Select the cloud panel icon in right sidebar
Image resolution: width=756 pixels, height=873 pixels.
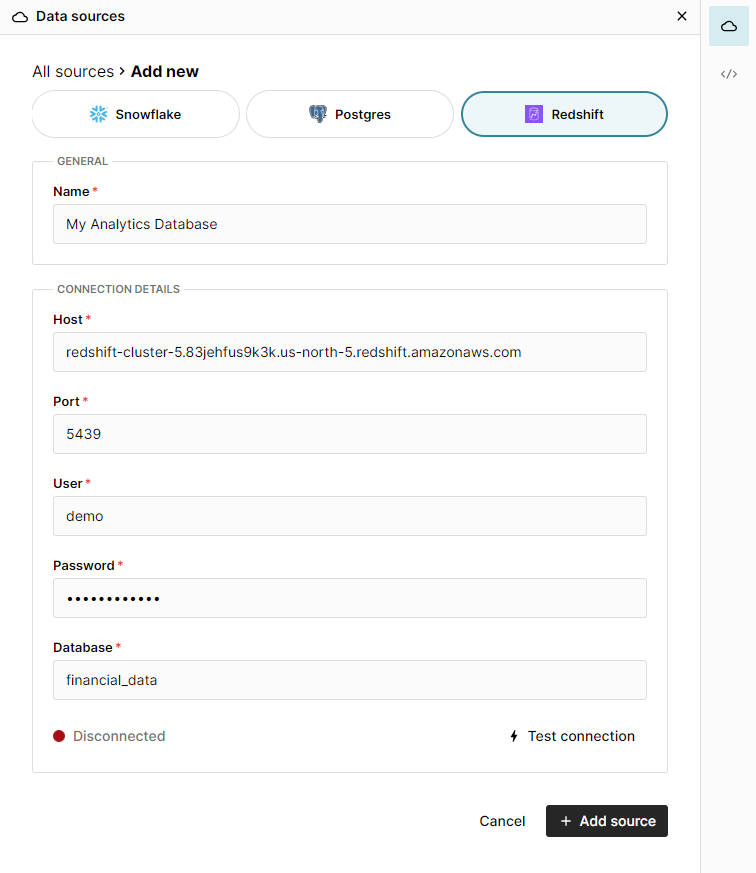pos(728,25)
